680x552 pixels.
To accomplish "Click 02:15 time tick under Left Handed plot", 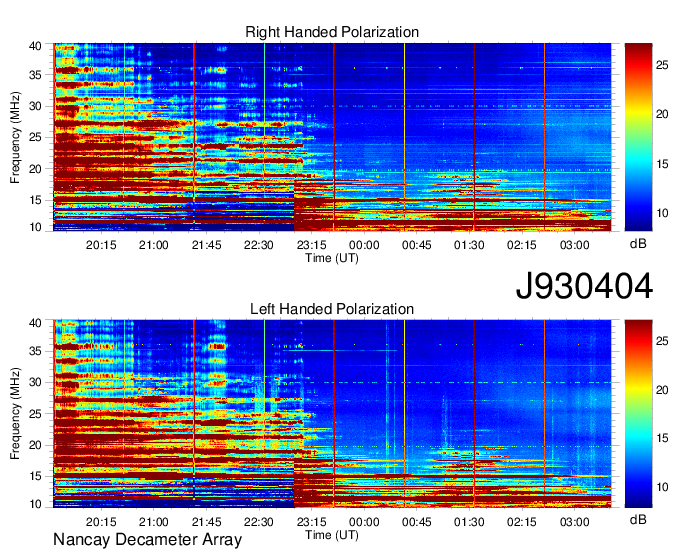I will tap(522, 522).
